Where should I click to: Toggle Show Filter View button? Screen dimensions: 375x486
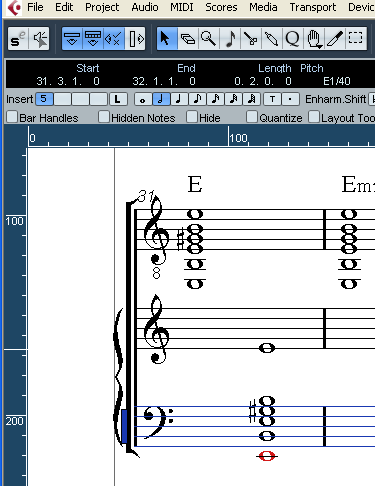pos(114,39)
